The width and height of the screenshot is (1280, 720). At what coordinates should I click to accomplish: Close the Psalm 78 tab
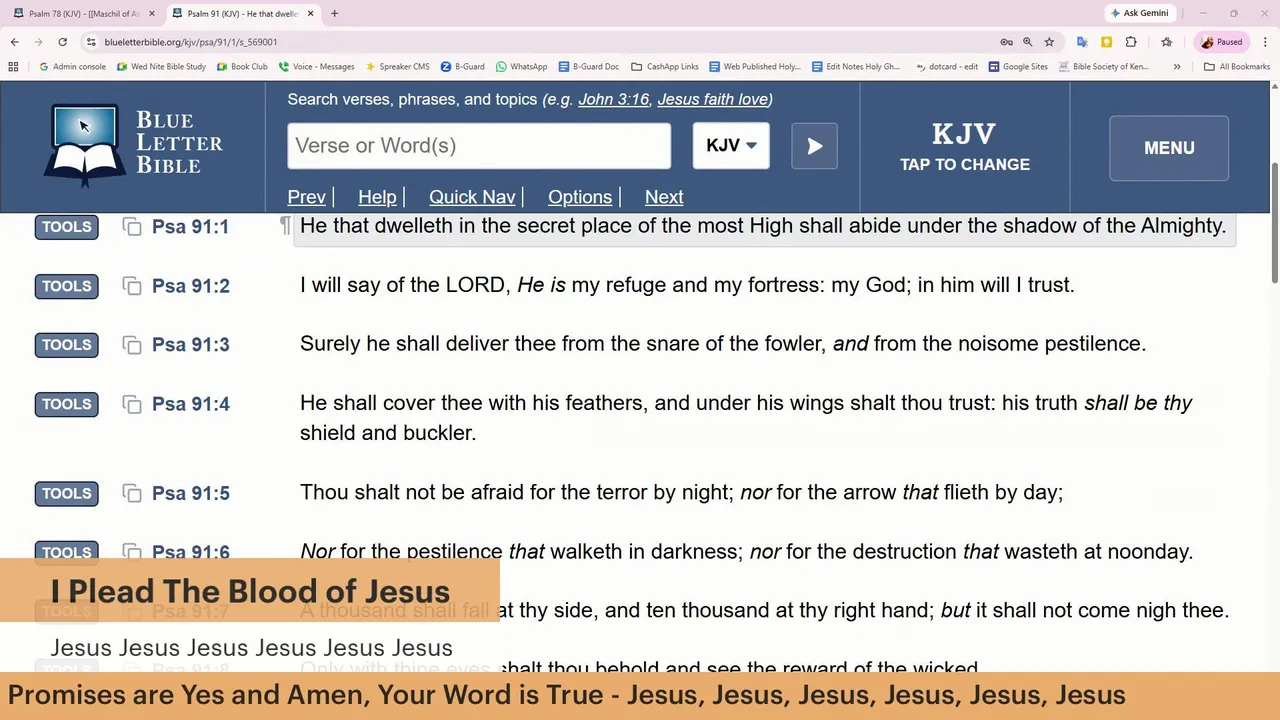click(x=152, y=13)
